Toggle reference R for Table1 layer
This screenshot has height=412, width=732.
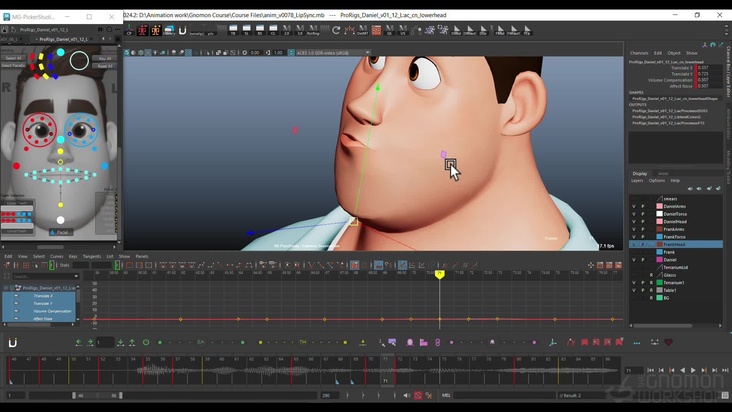[x=651, y=290]
